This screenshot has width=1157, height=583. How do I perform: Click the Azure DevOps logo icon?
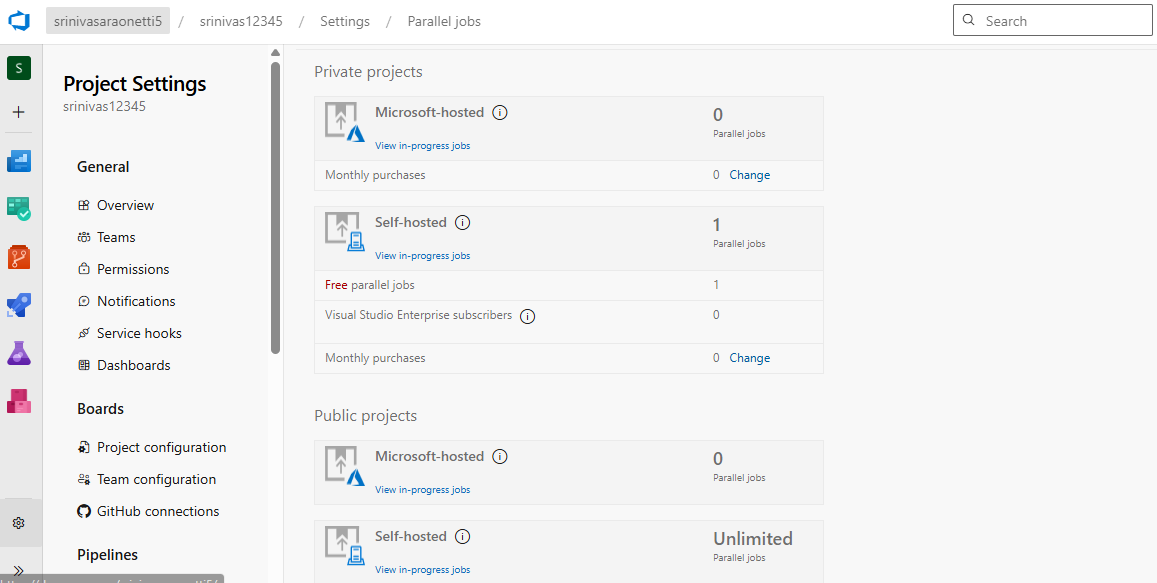tap(20, 21)
